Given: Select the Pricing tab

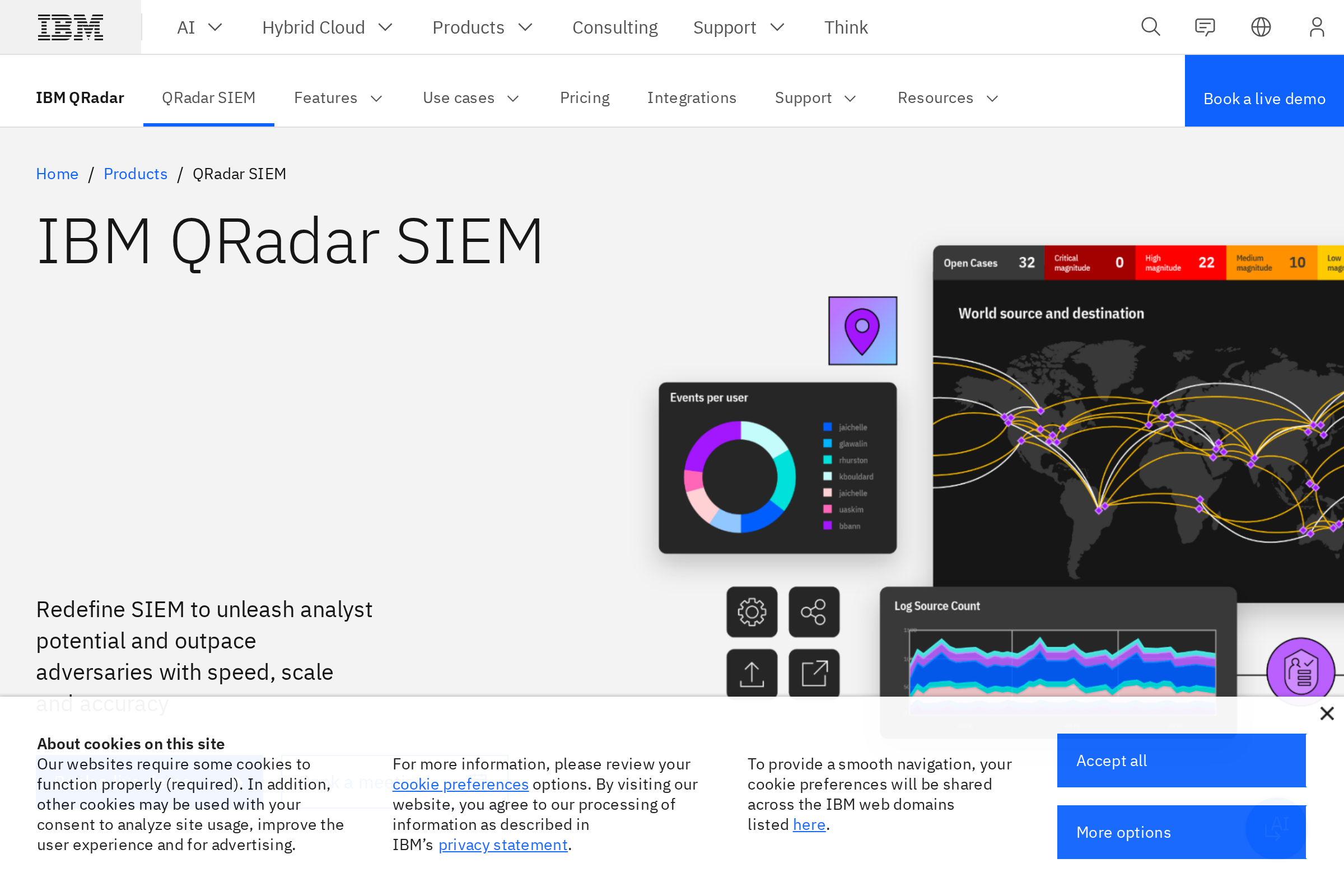Looking at the screenshot, I should click(585, 97).
